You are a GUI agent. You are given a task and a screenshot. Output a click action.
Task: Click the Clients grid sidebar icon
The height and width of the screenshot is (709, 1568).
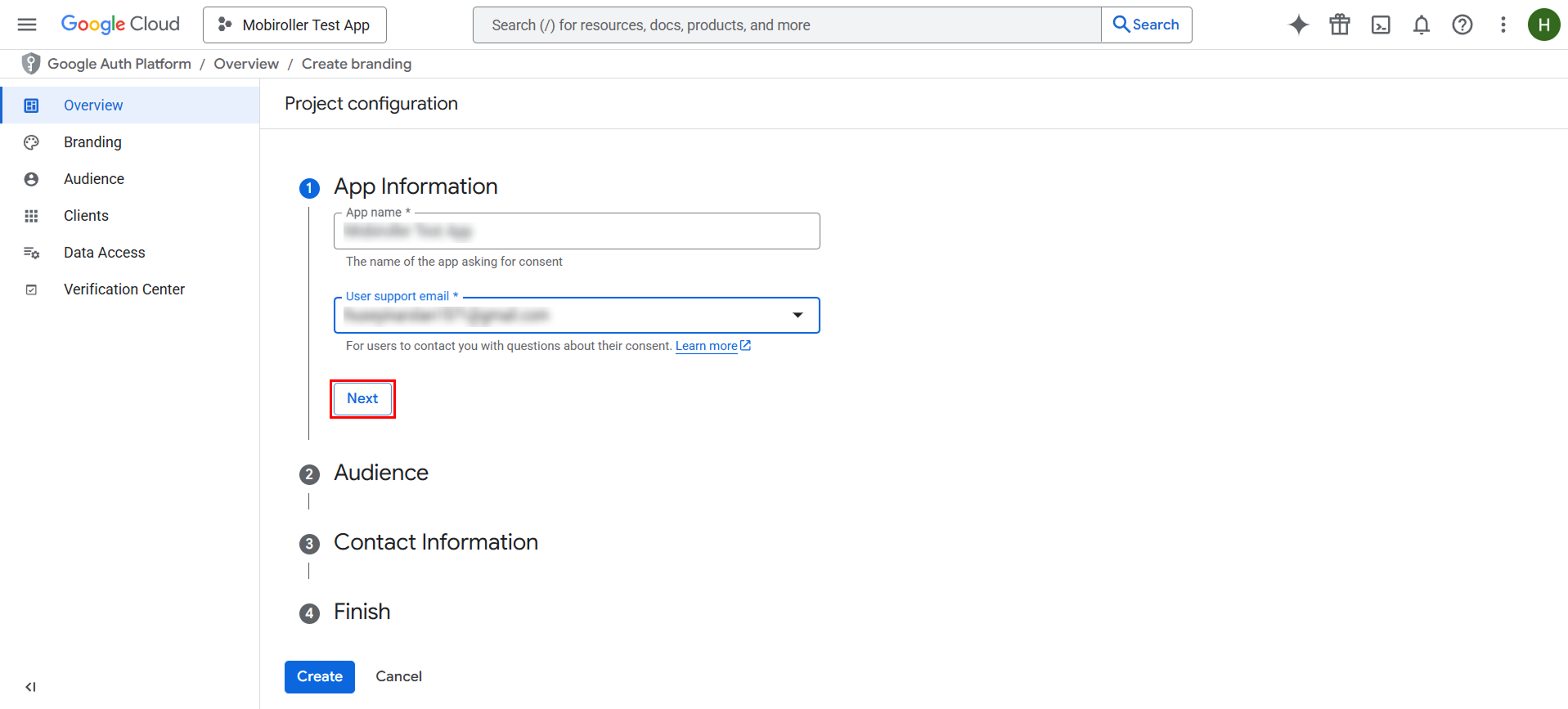[x=31, y=216]
